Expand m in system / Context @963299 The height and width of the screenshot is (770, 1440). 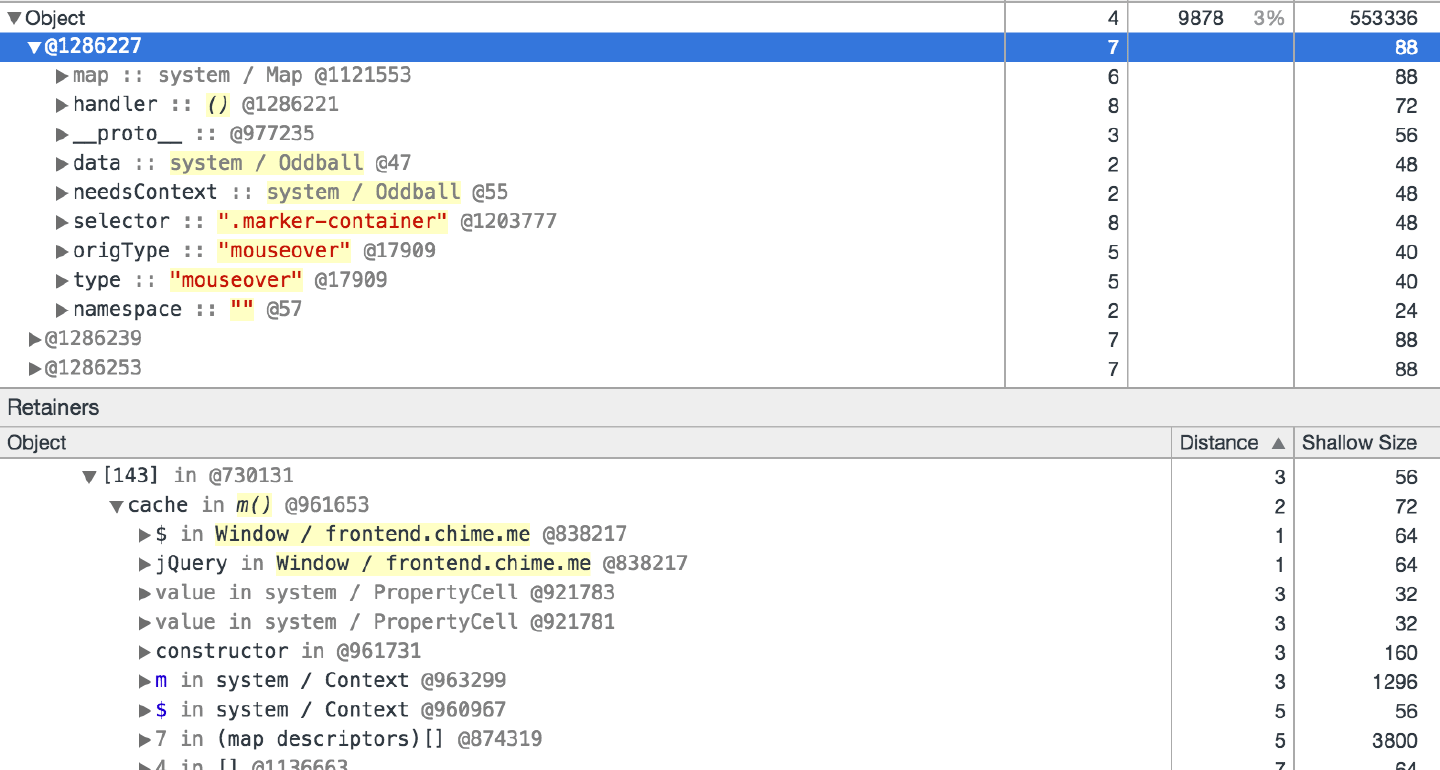coord(145,681)
